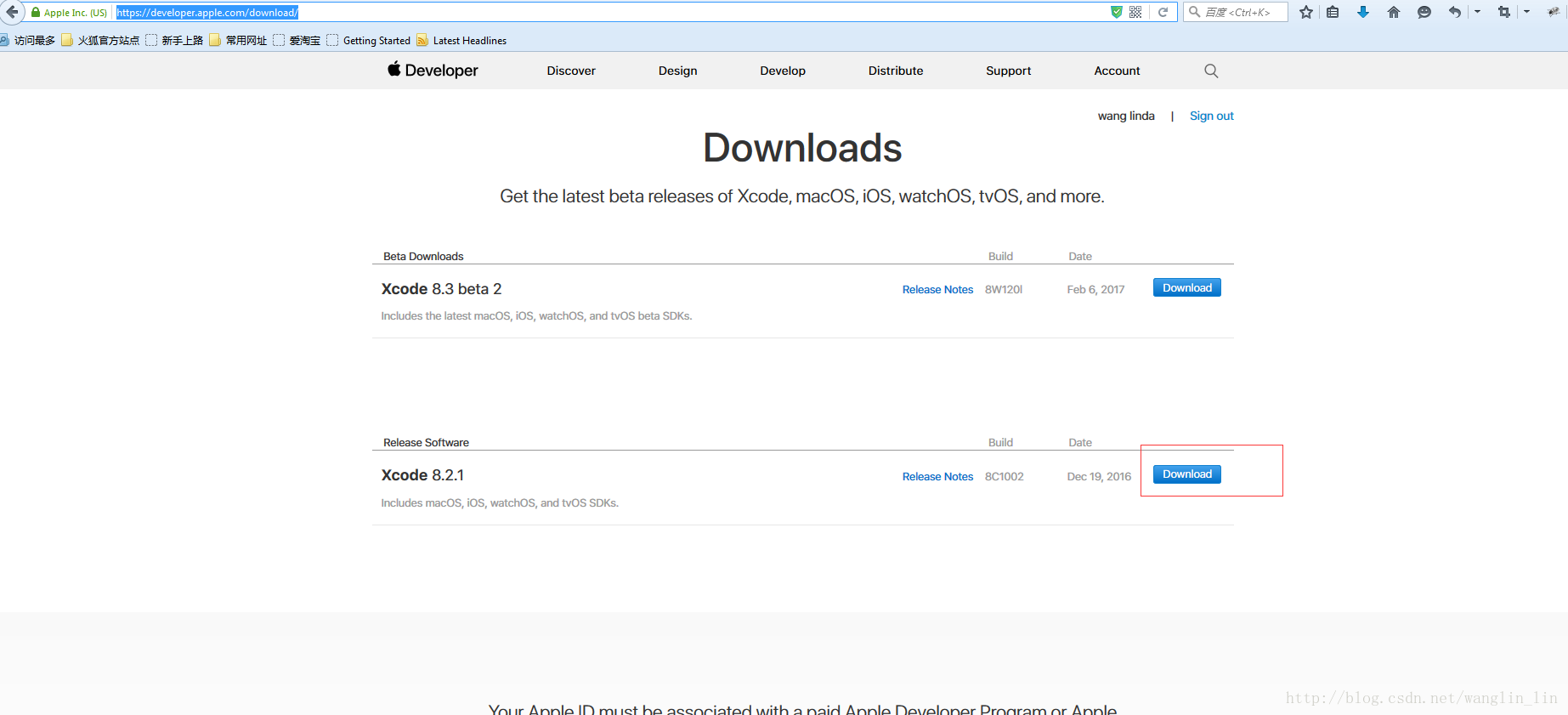The height and width of the screenshot is (715, 1568).
Task: Open the 火狐官方站点 bookmark folder
Action: click(100, 40)
